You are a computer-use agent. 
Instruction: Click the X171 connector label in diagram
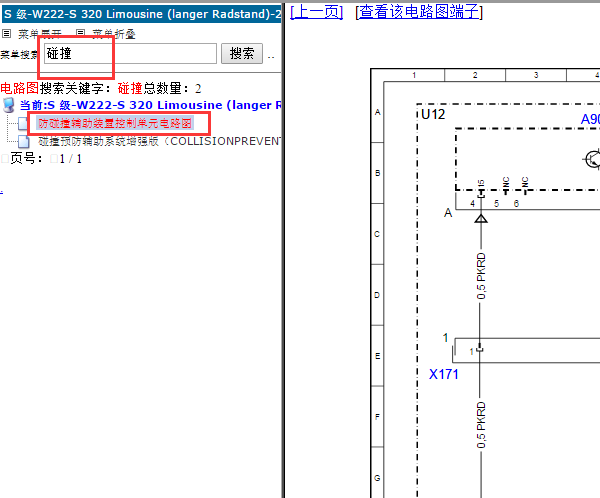pyautogui.click(x=443, y=374)
